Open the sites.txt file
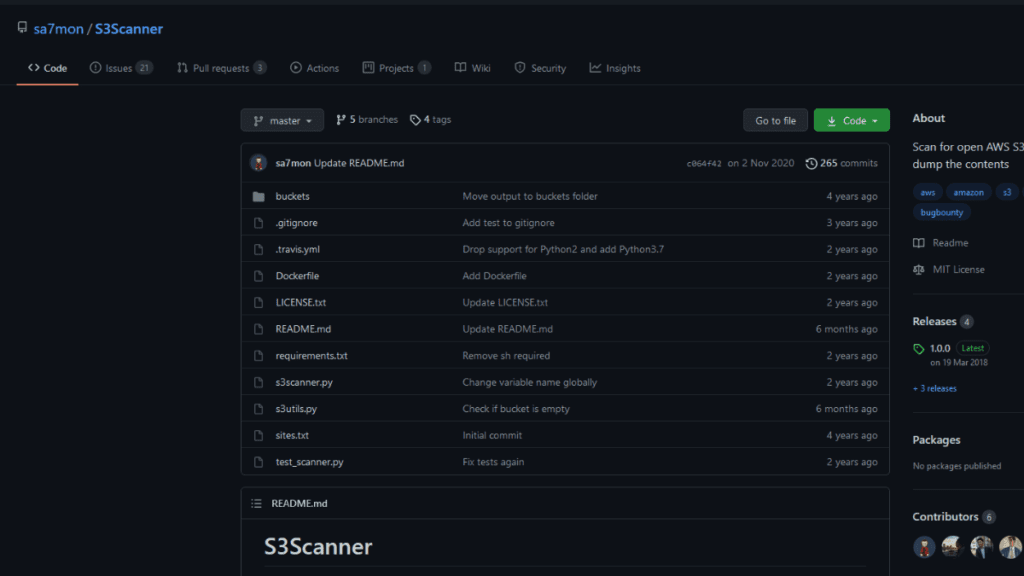 click(292, 436)
